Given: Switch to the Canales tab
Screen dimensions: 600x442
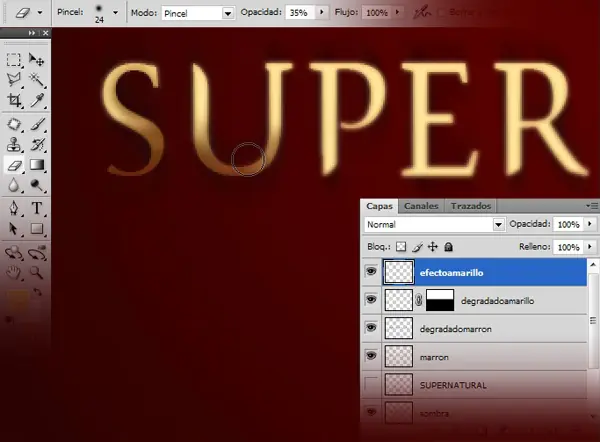Looking at the screenshot, I should pos(421,206).
